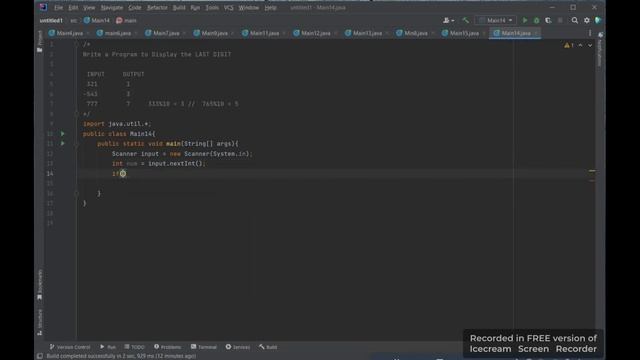Click the yellow warning stripe on scrollbar
This screenshot has width=640, height=360.
[x=592, y=171]
